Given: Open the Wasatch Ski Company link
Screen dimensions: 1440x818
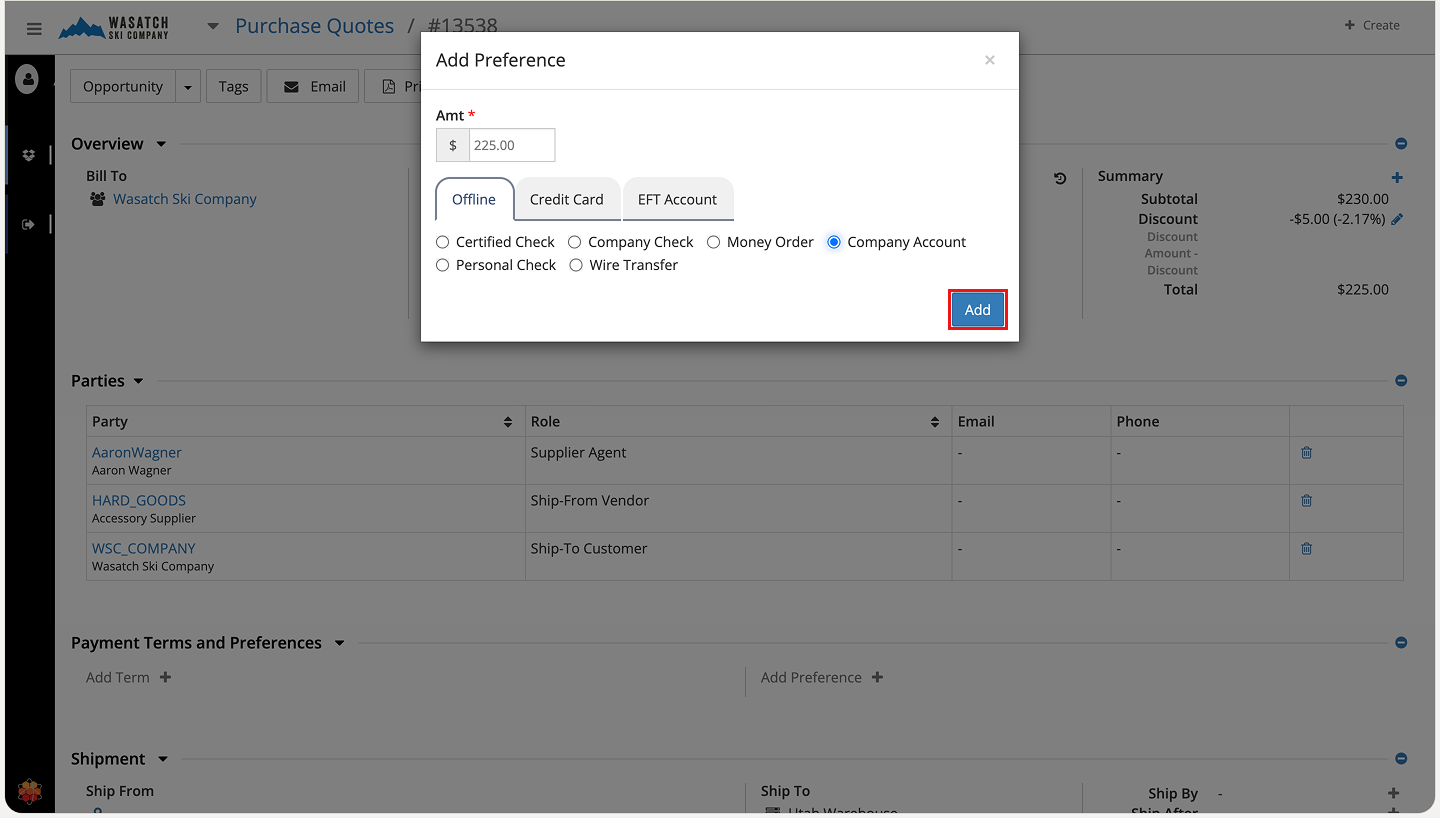Looking at the screenshot, I should 184,199.
